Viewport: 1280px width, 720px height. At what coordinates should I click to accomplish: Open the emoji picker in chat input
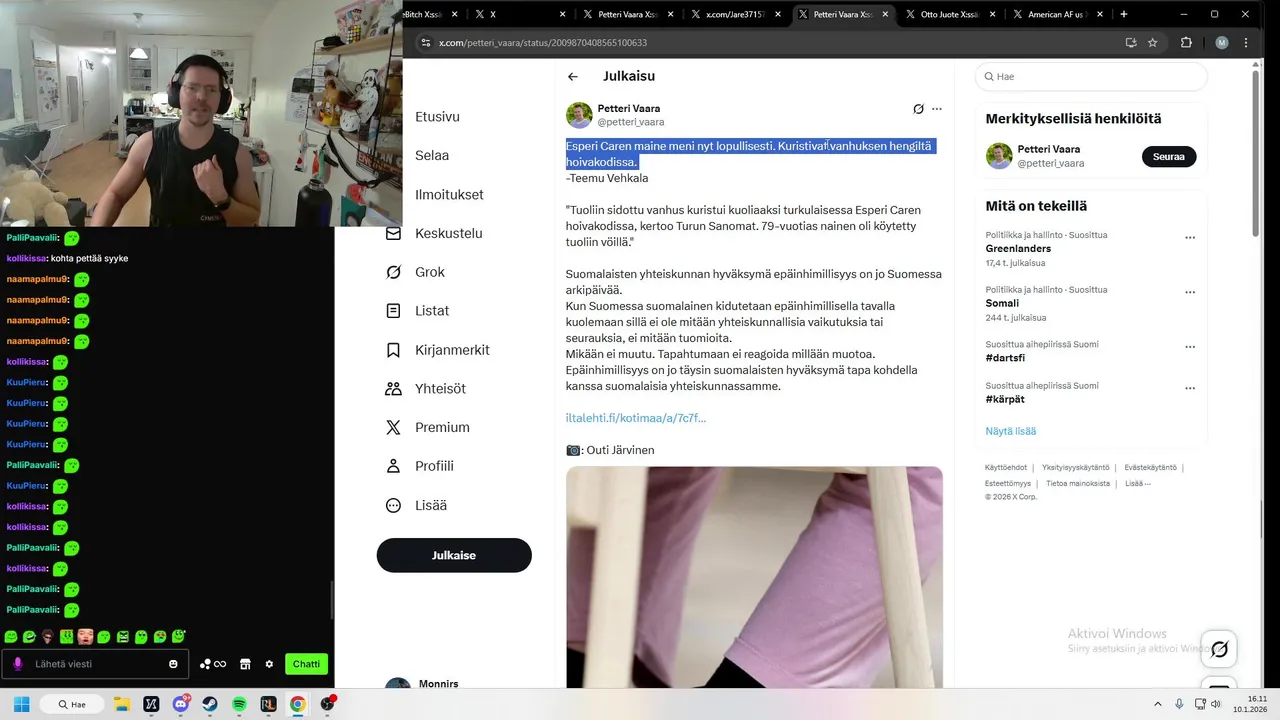click(x=173, y=664)
